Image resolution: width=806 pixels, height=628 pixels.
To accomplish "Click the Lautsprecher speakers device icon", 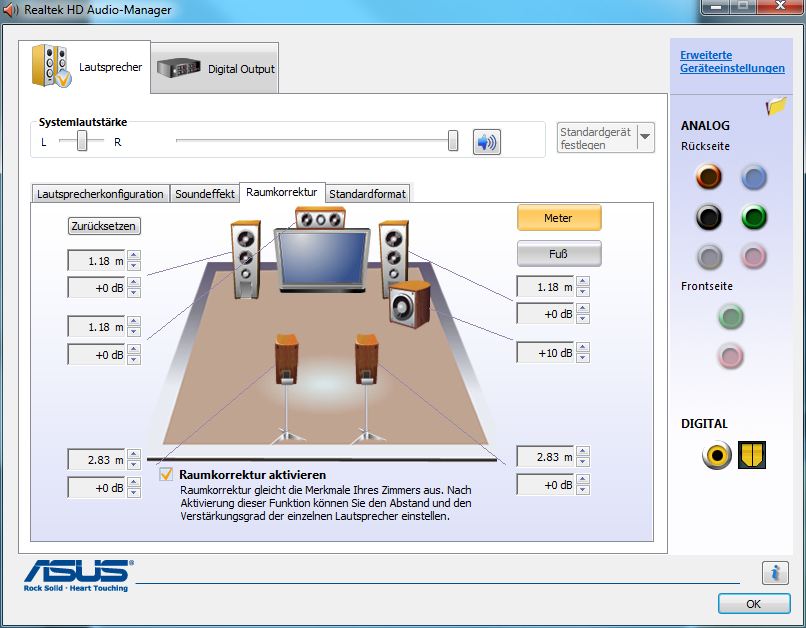I will click(x=51, y=66).
